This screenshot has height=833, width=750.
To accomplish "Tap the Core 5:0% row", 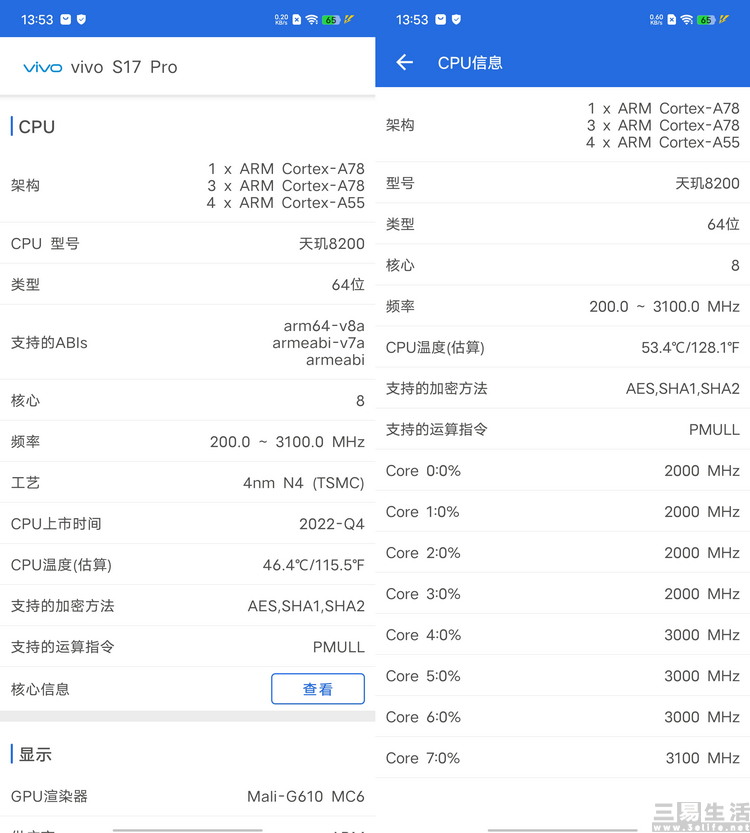I will coord(562,676).
